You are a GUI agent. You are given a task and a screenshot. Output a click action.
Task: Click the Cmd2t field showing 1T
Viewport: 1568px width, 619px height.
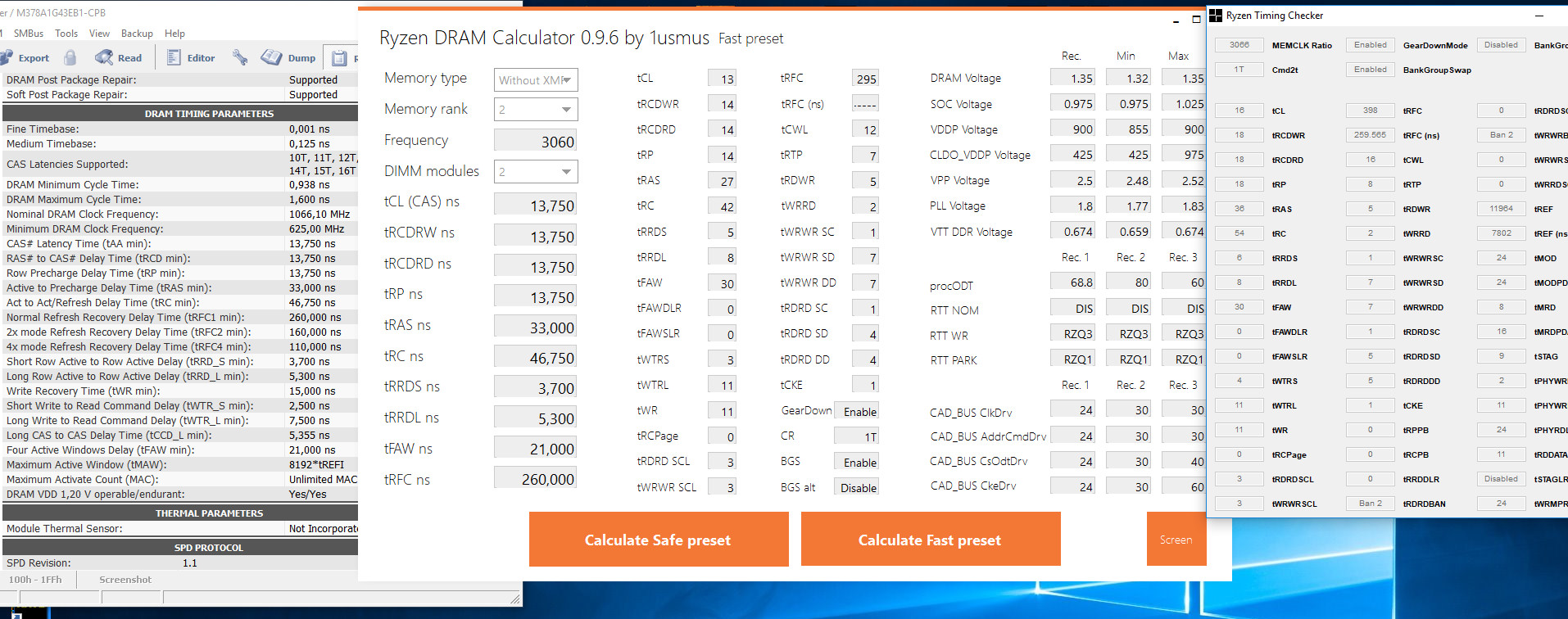tap(1239, 70)
